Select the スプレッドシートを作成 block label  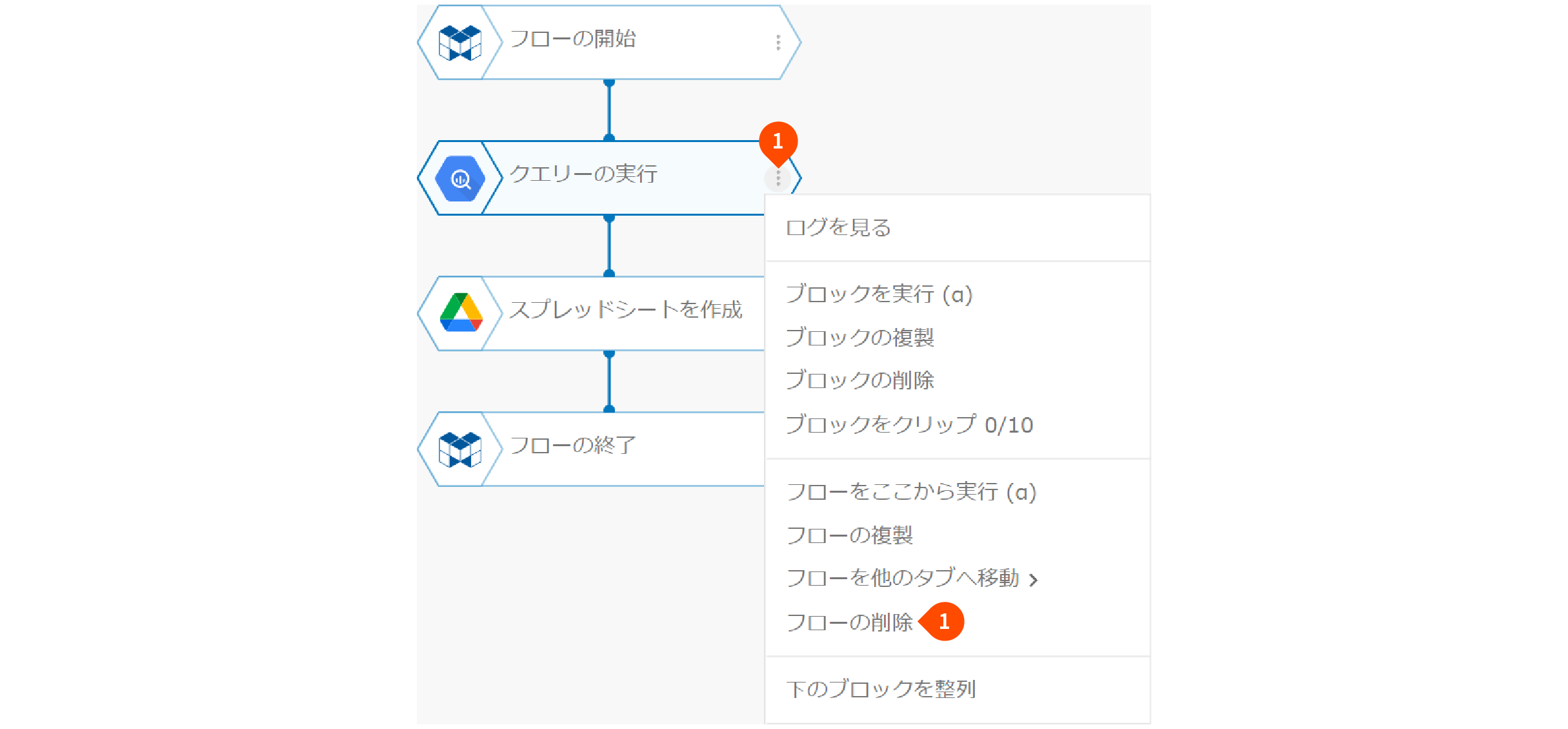[x=626, y=310]
